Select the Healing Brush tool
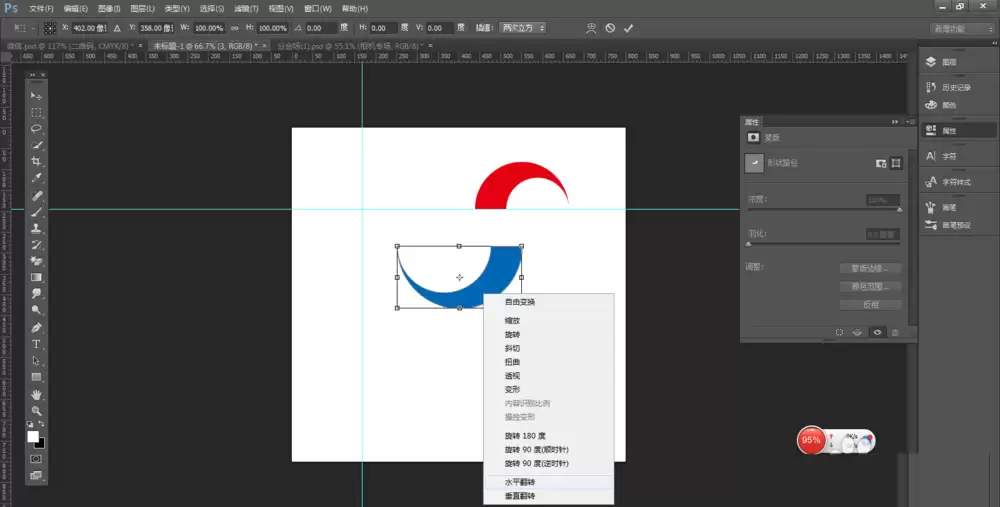This screenshot has width=1000, height=507. point(36,196)
